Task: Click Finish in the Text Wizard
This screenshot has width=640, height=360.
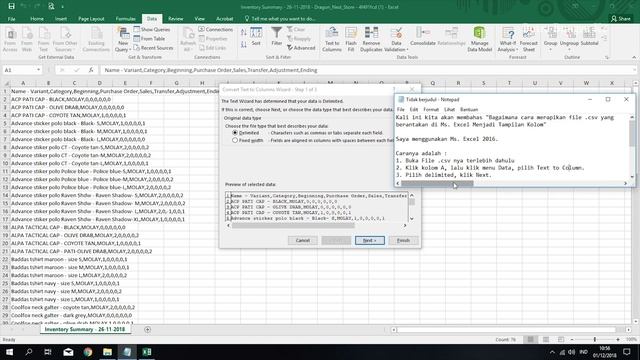Action: tap(403, 240)
